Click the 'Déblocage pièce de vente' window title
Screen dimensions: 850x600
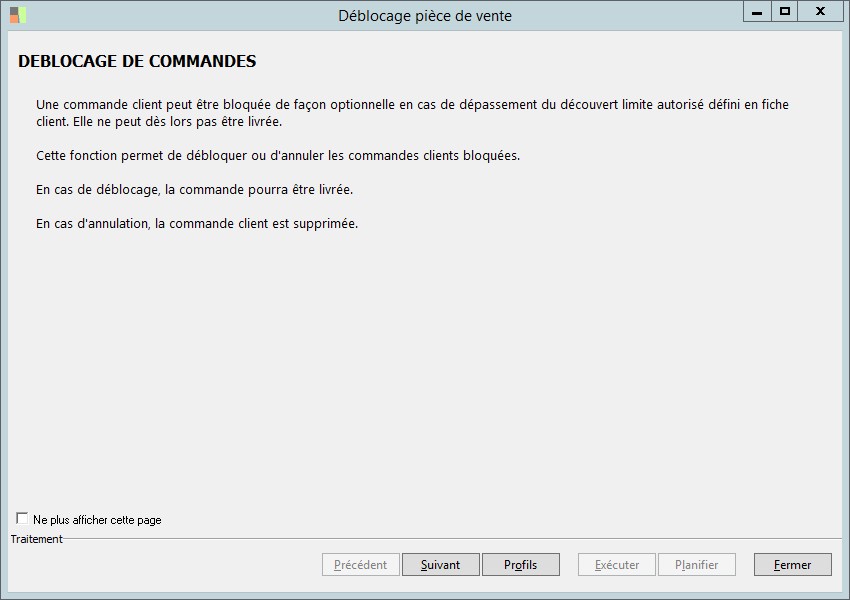point(425,16)
